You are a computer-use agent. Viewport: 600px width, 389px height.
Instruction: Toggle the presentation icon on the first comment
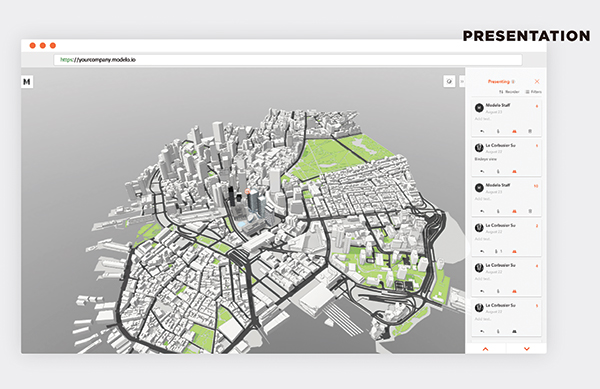coord(514,131)
